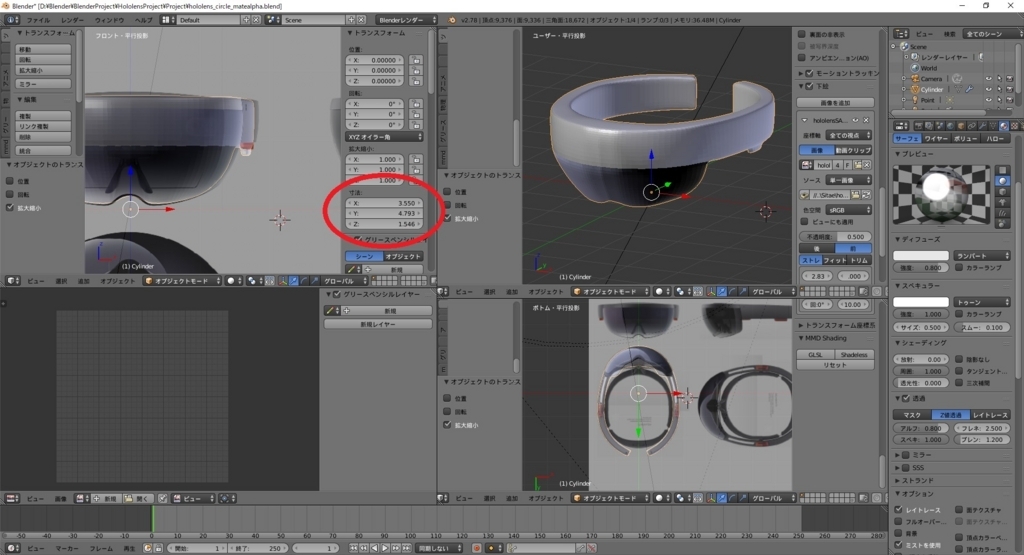Open the ランバート diffuse shader dropdown
The height and width of the screenshot is (555, 1024).
[x=982, y=255]
